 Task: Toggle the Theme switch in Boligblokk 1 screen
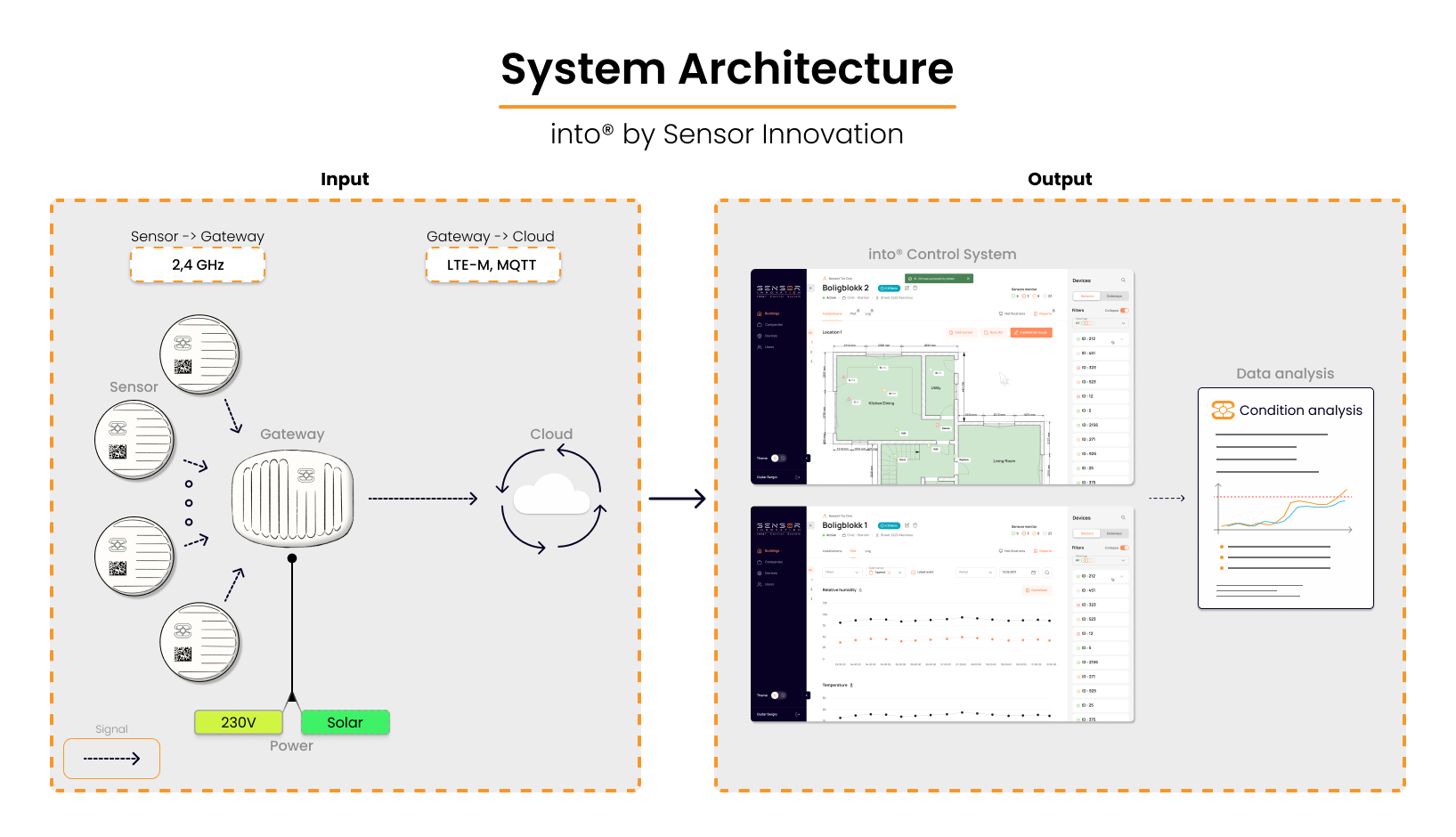[778, 695]
